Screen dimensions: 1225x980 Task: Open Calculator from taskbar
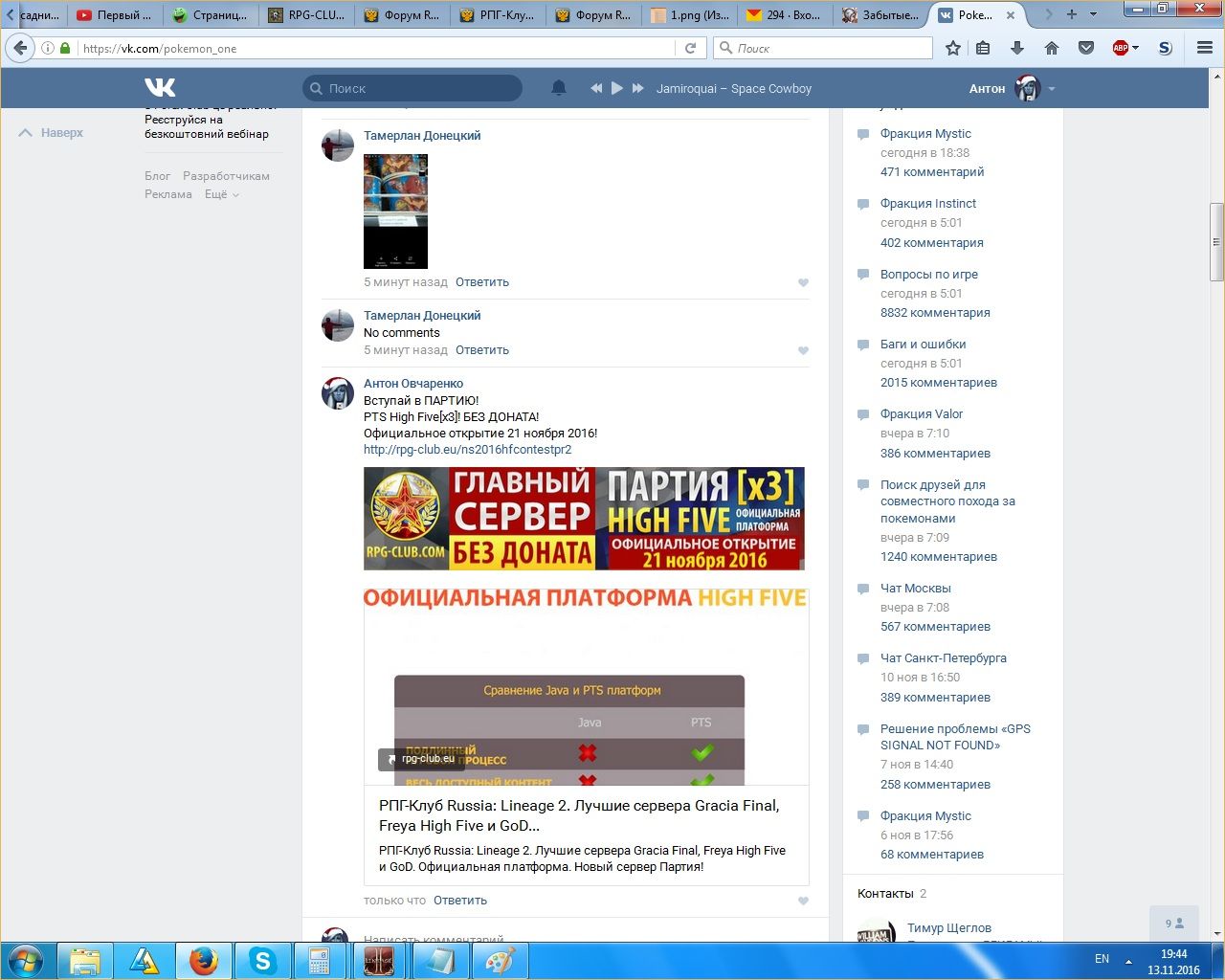pos(320,961)
